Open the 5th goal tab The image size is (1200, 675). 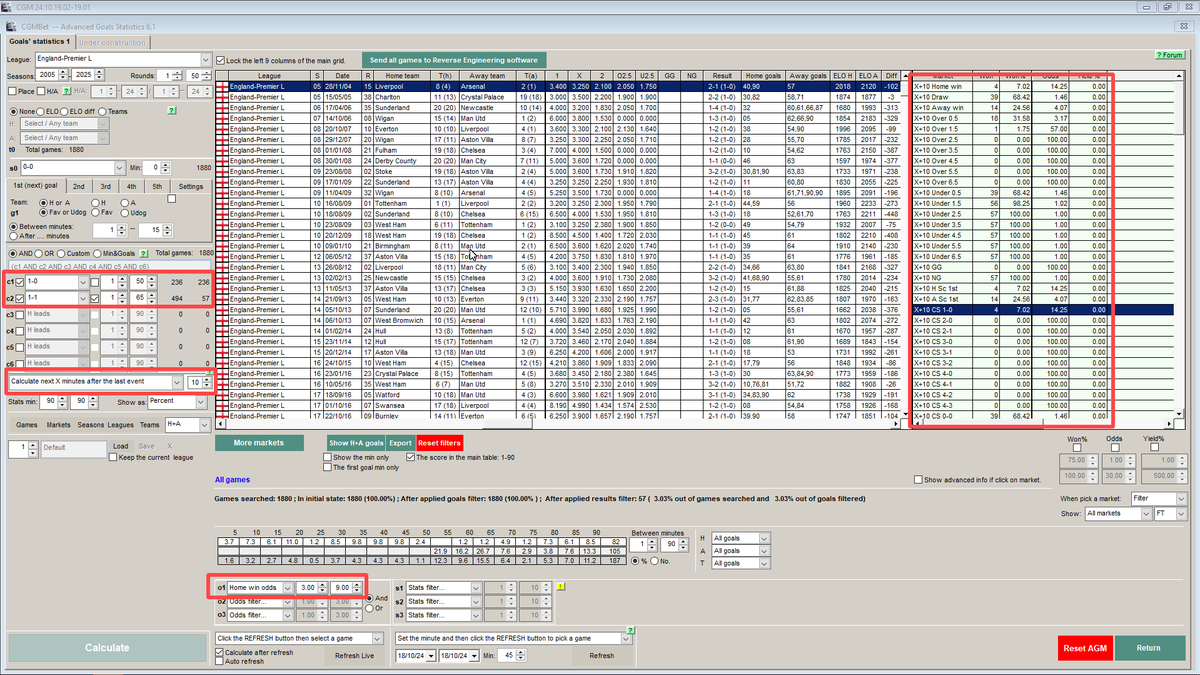tap(156, 186)
